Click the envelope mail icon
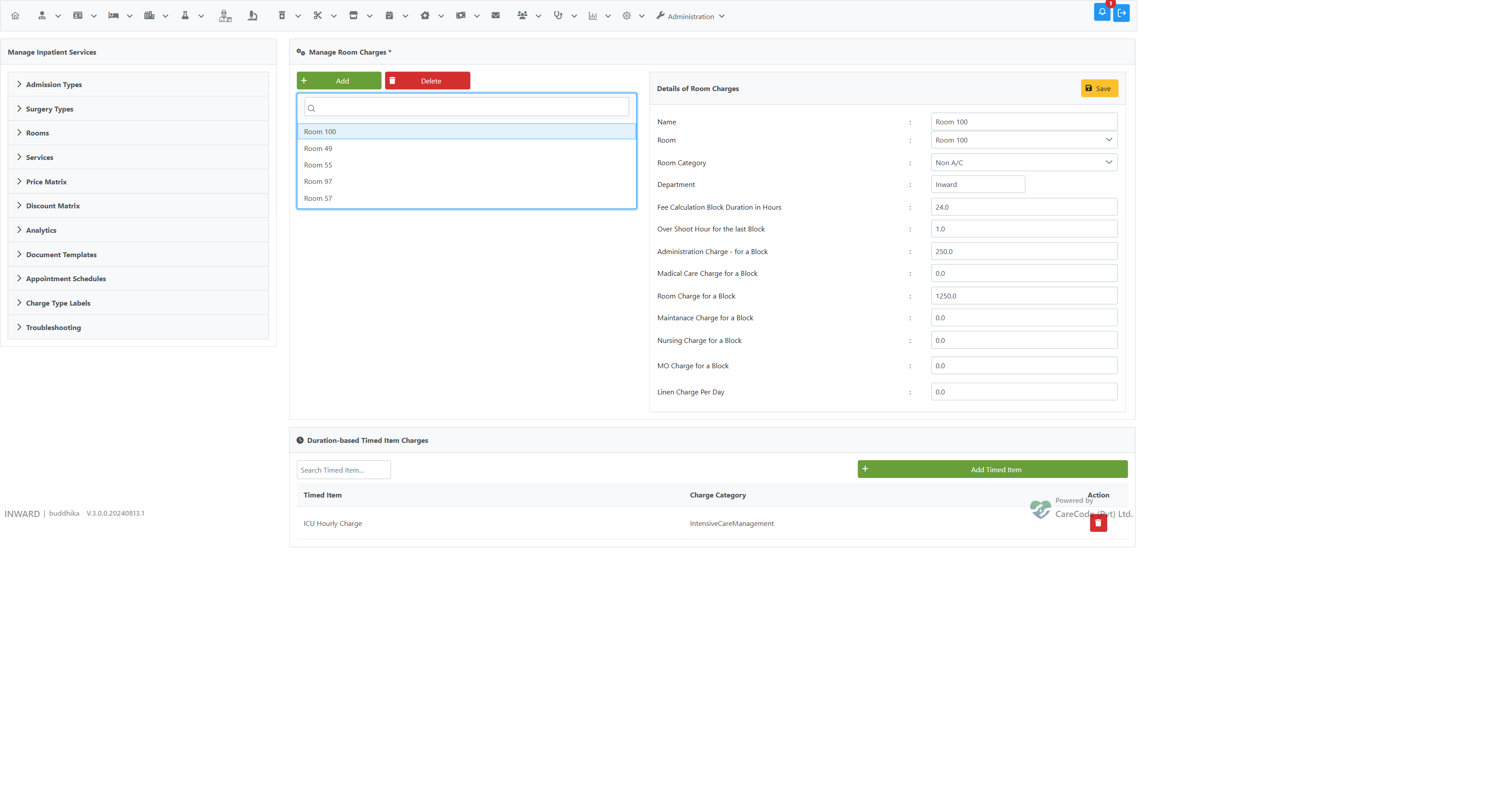The width and height of the screenshot is (1512, 796). click(495, 15)
